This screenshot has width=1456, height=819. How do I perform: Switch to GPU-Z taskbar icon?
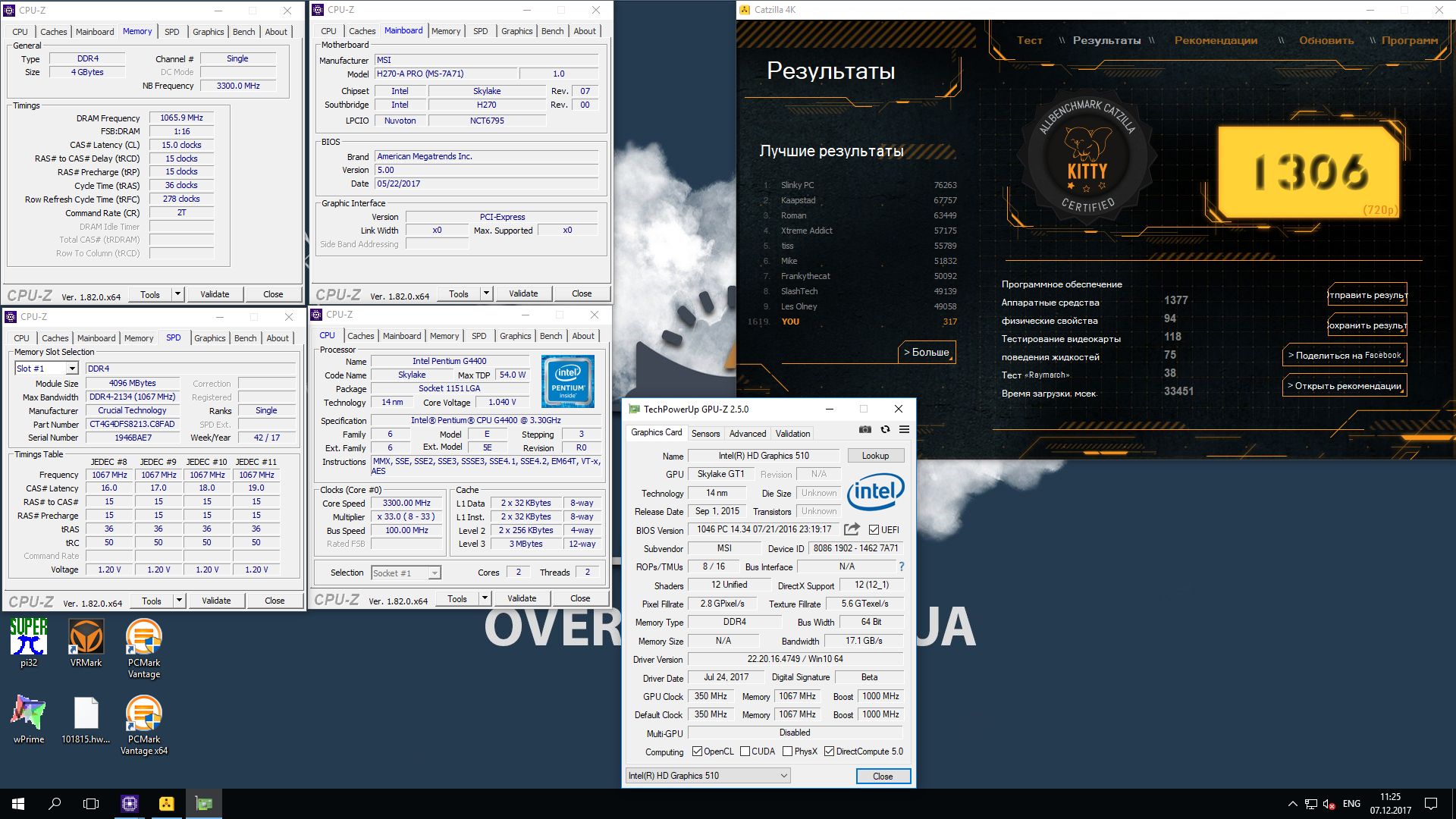204,804
